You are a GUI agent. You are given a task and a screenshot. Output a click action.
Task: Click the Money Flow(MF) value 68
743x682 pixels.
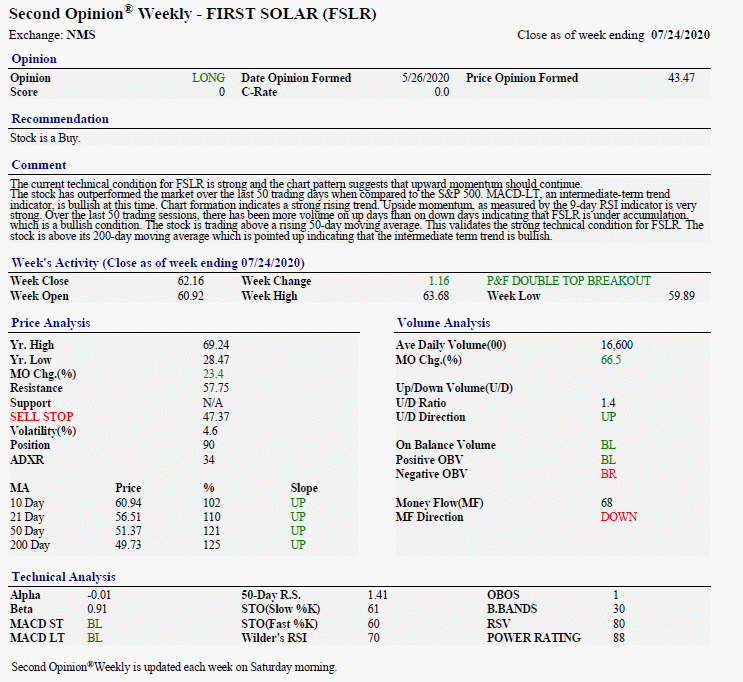(607, 503)
